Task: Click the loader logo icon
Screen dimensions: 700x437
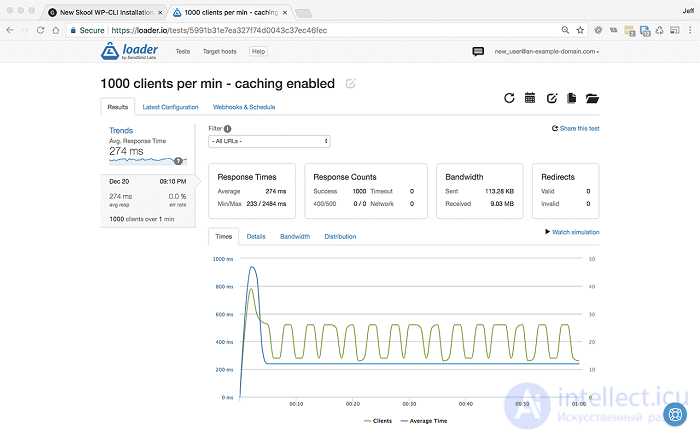Action: [109, 51]
